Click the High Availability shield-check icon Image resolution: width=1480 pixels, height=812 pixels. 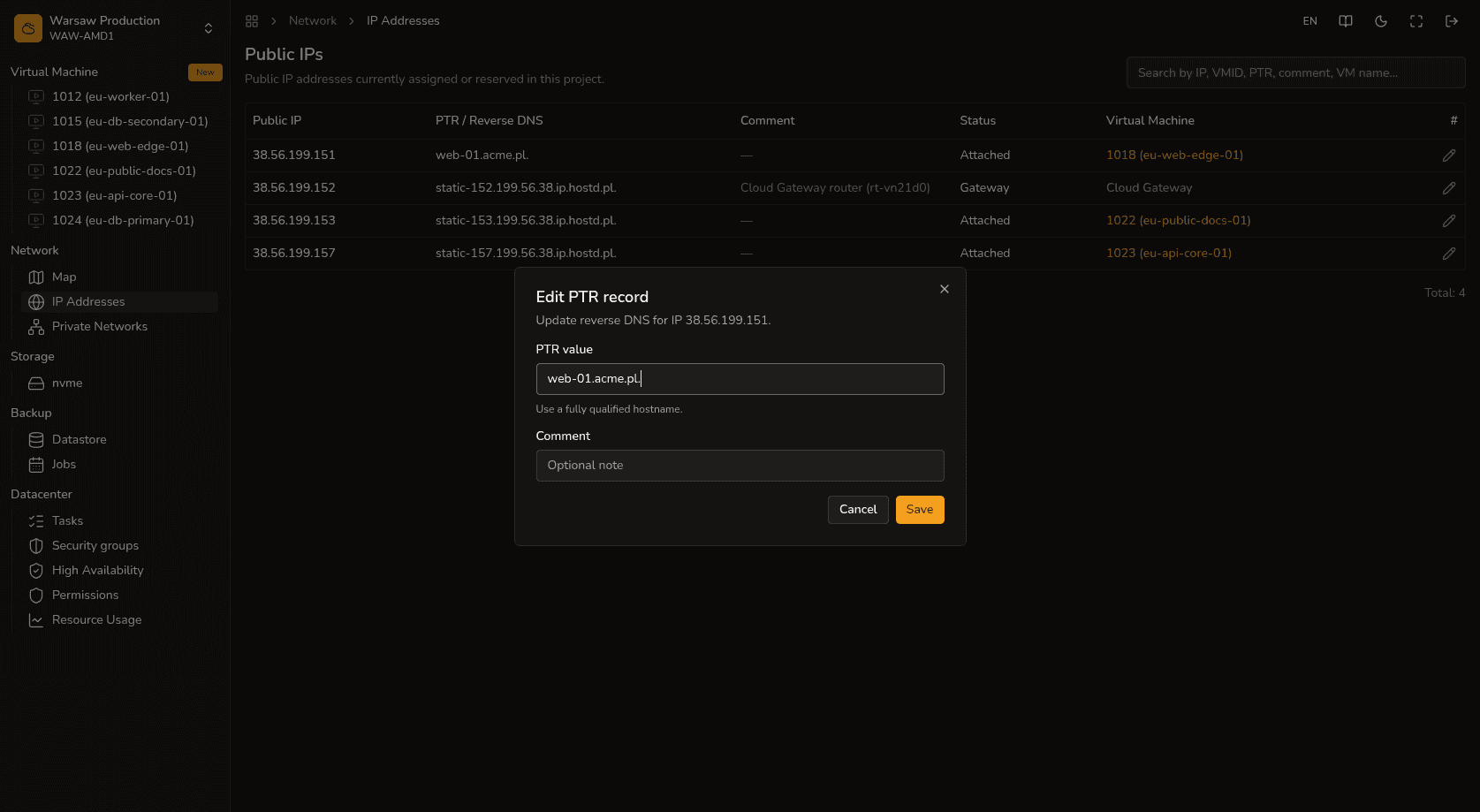coord(36,571)
